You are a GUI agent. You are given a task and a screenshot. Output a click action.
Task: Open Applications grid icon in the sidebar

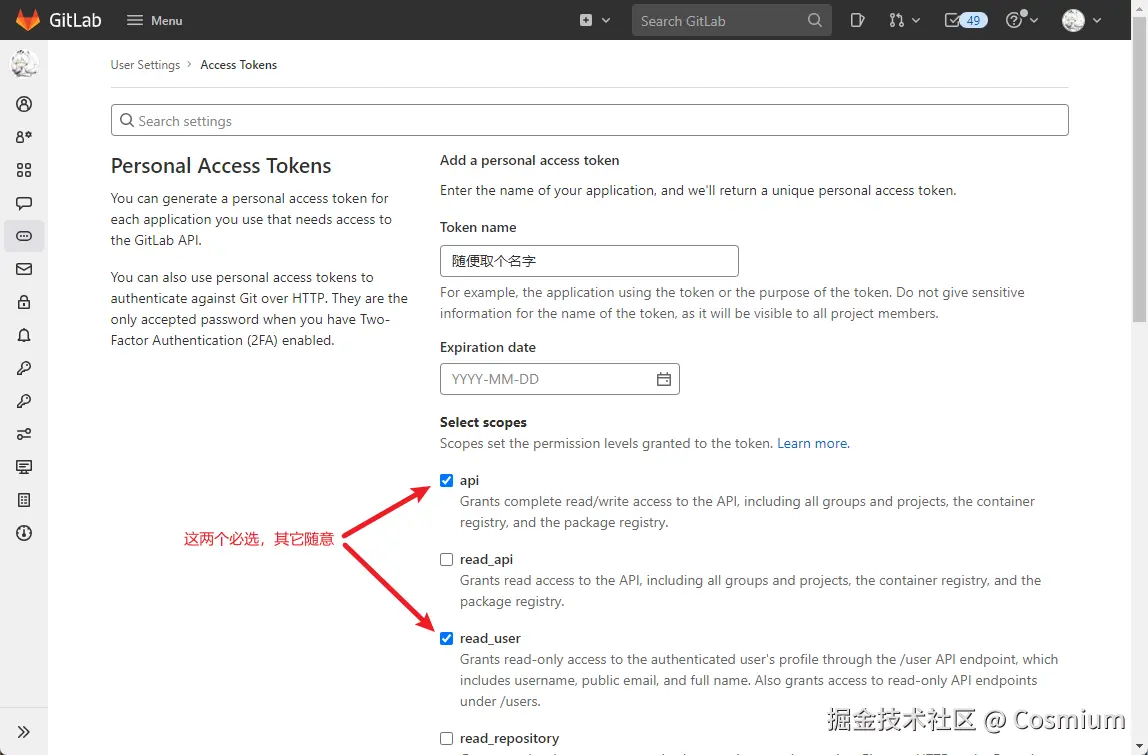click(x=24, y=170)
